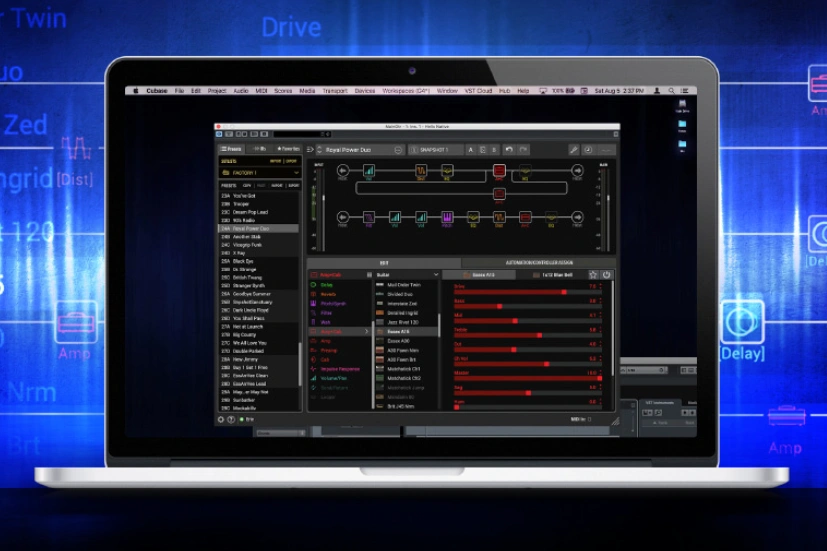Choose the 1x12 Blue Bell cab selector
This screenshot has height=551, width=827.
556,275
